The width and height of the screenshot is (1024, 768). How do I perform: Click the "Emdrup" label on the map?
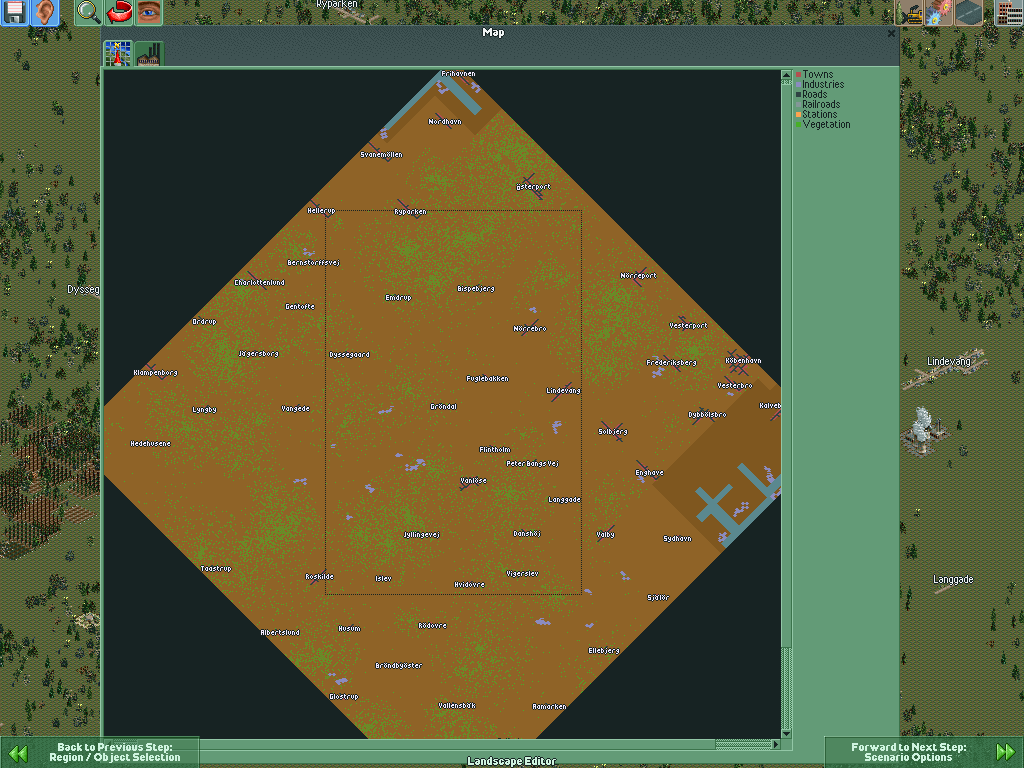click(398, 298)
